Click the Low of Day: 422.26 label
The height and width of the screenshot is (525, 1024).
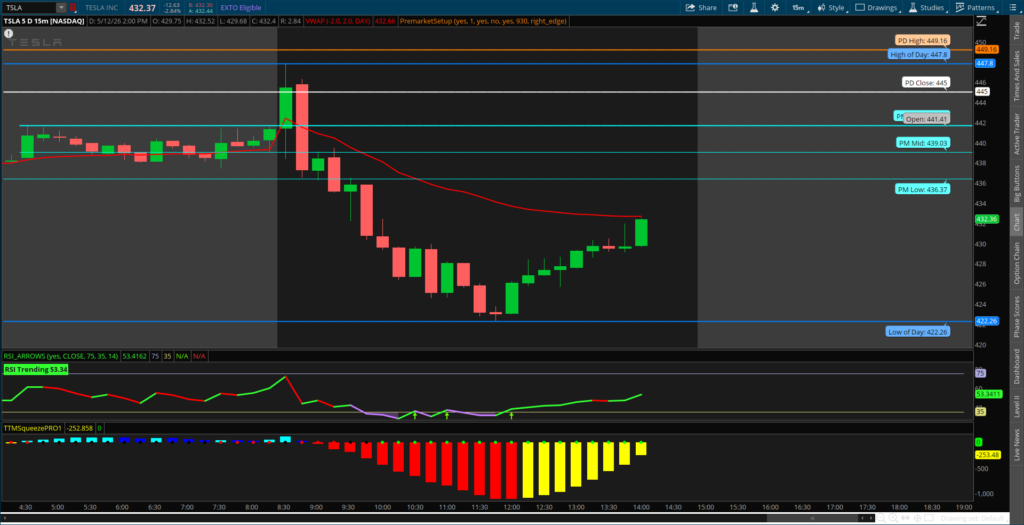click(x=918, y=332)
